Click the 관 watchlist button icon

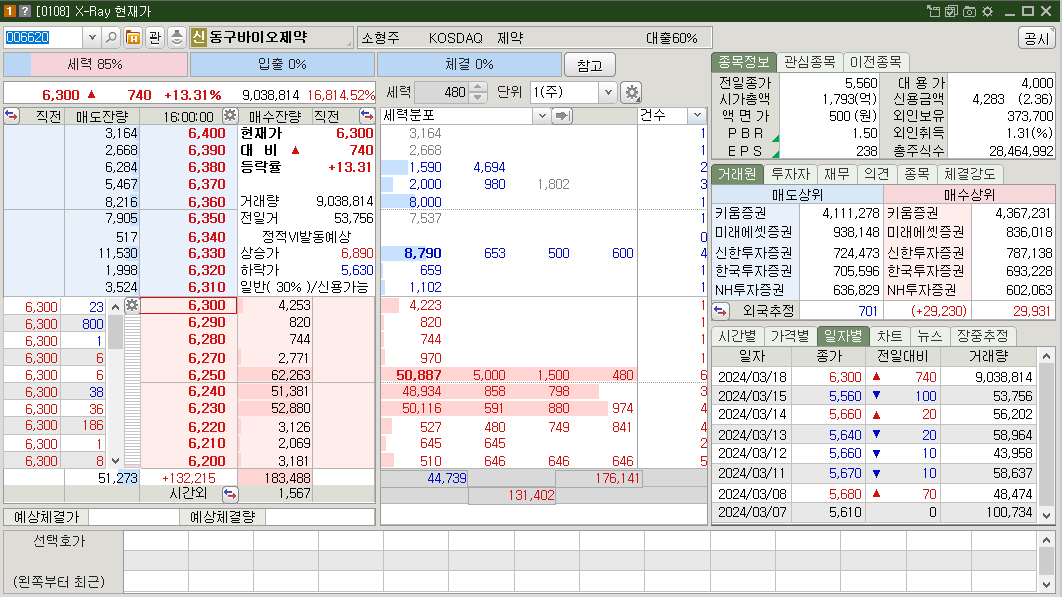155,37
